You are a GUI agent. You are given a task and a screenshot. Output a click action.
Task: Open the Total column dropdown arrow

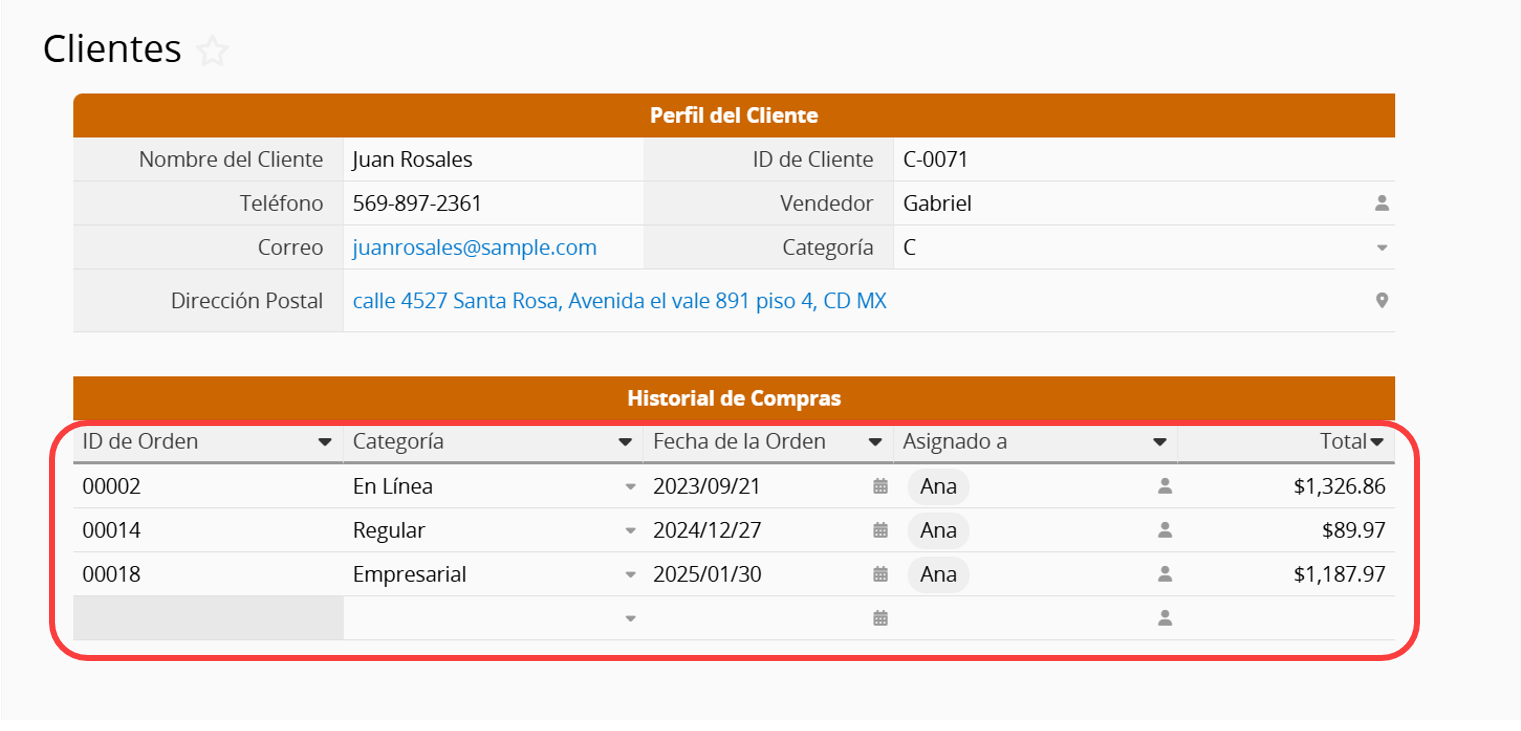click(1377, 442)
